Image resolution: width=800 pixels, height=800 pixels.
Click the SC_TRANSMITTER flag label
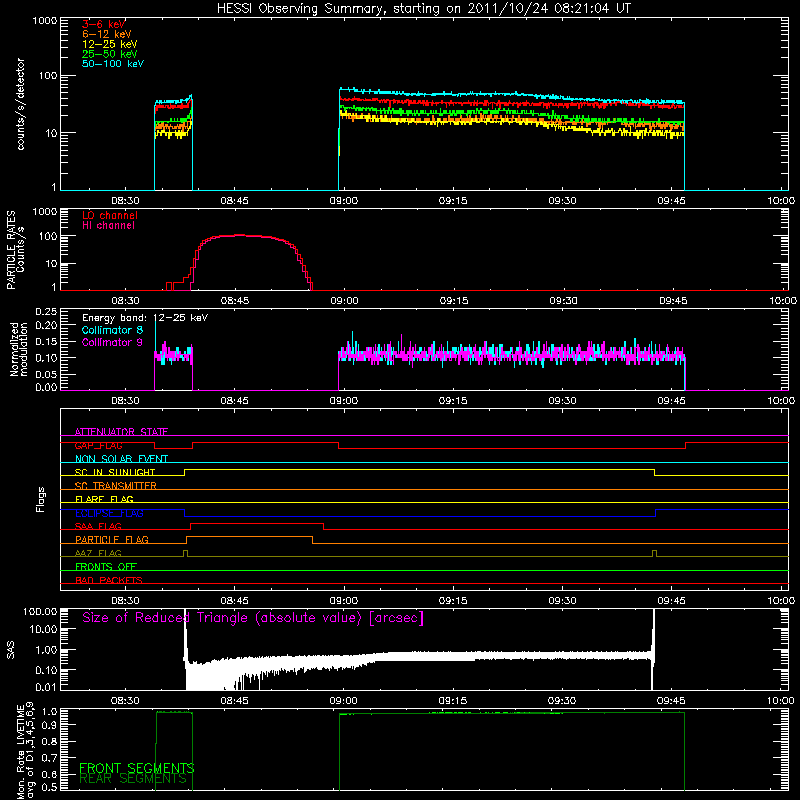click(x=115, y=485)
